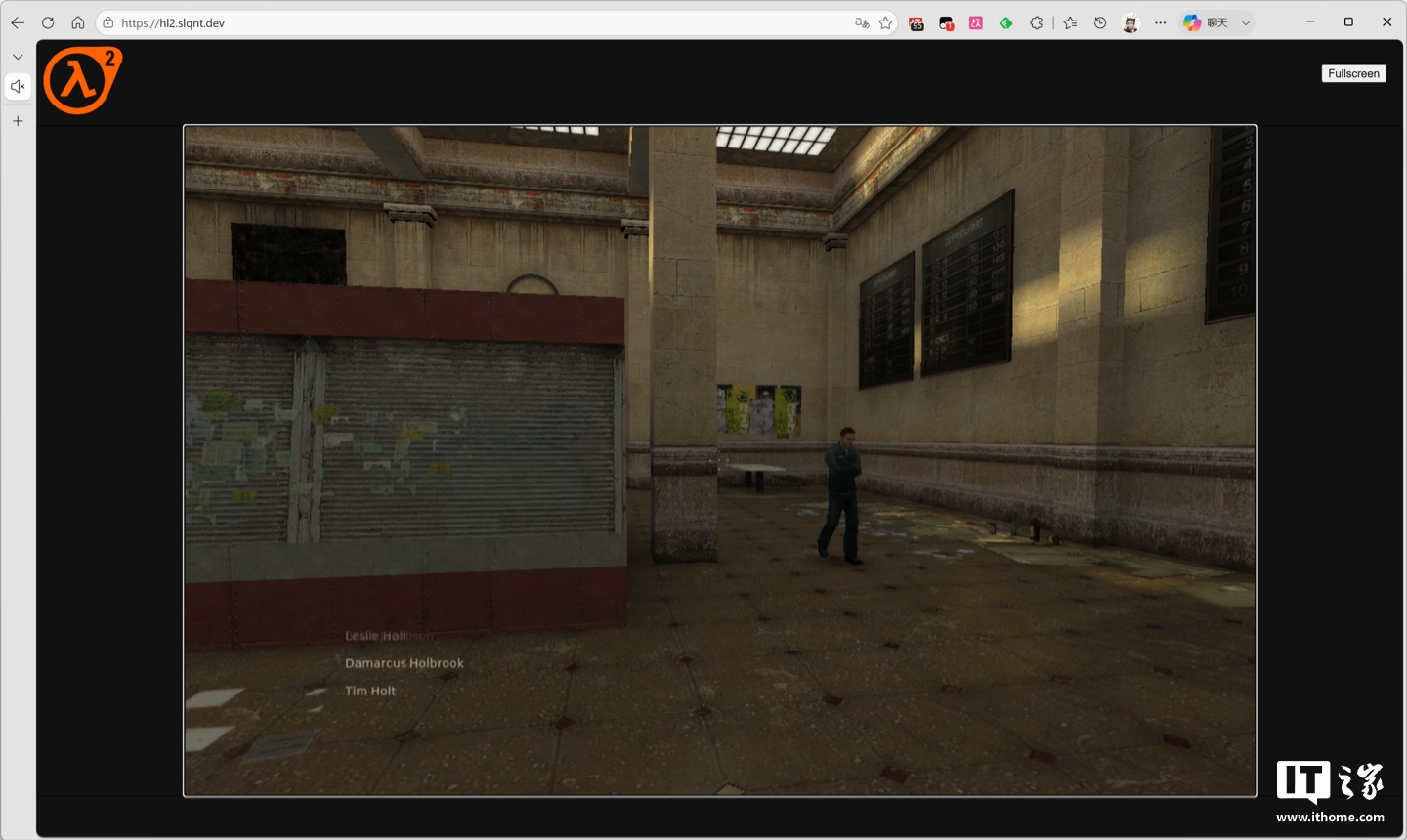Expand the Copilot chat dropdown arrow
Image resolution: width=1407 pixels, height=840 pixels.
click(x=1246, y=22)
